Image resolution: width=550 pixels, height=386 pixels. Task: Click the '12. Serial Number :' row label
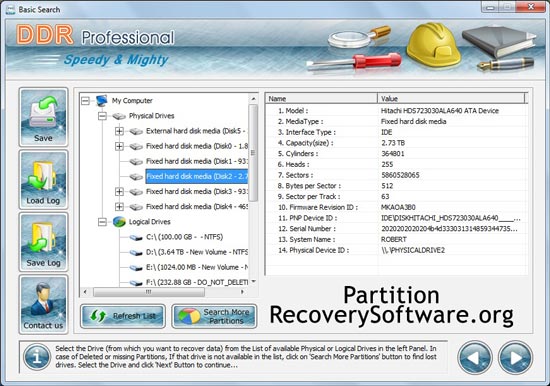pos(307,228)
